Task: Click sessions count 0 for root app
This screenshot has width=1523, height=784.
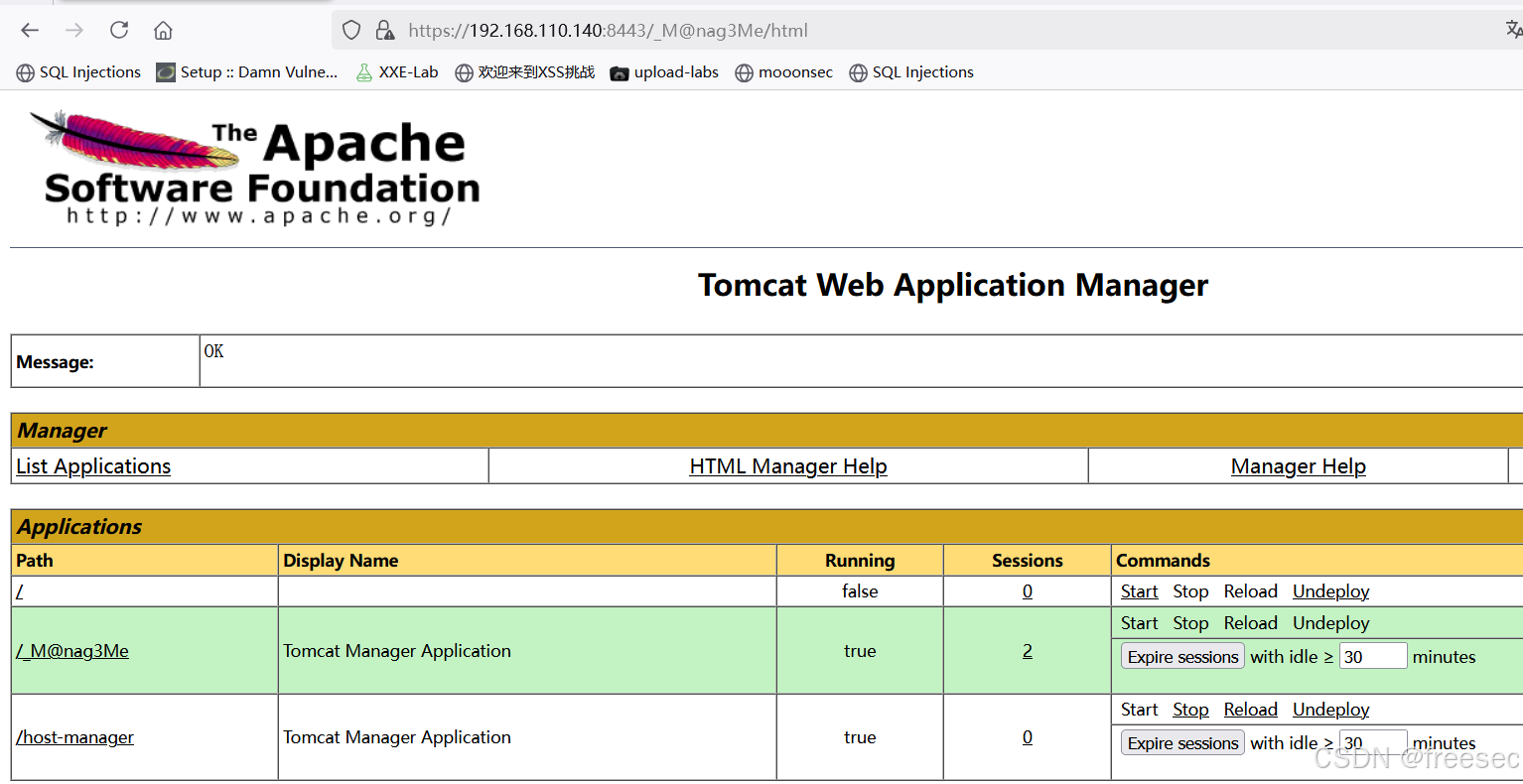Action: tap(1028, 591)
